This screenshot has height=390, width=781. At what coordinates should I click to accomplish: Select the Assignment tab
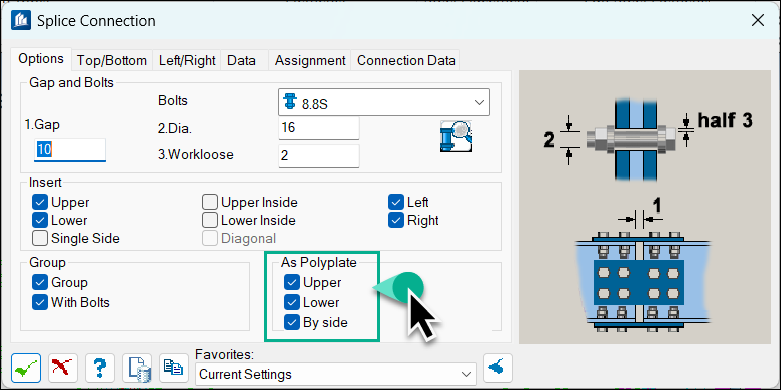point(310,61)
